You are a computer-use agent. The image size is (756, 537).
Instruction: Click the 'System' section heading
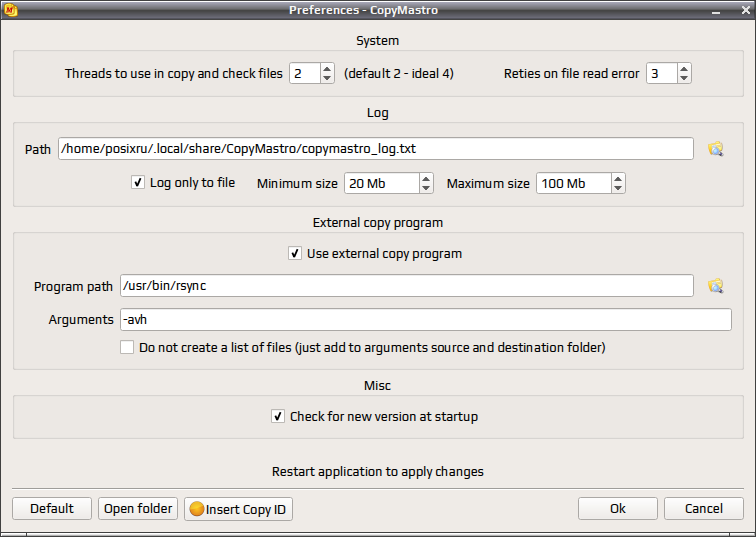[x=378, y=40]
